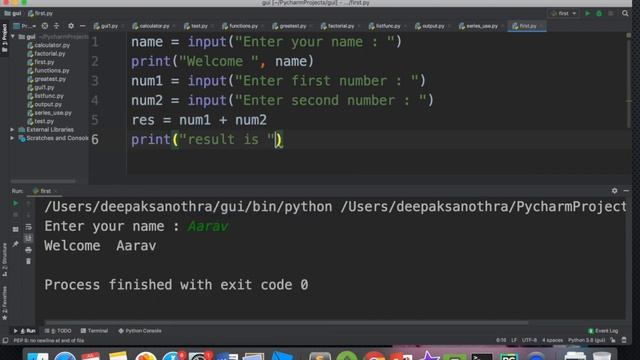Open the Terminal tool window
Viewport: 640px width, 360px height.
point(94,331)
